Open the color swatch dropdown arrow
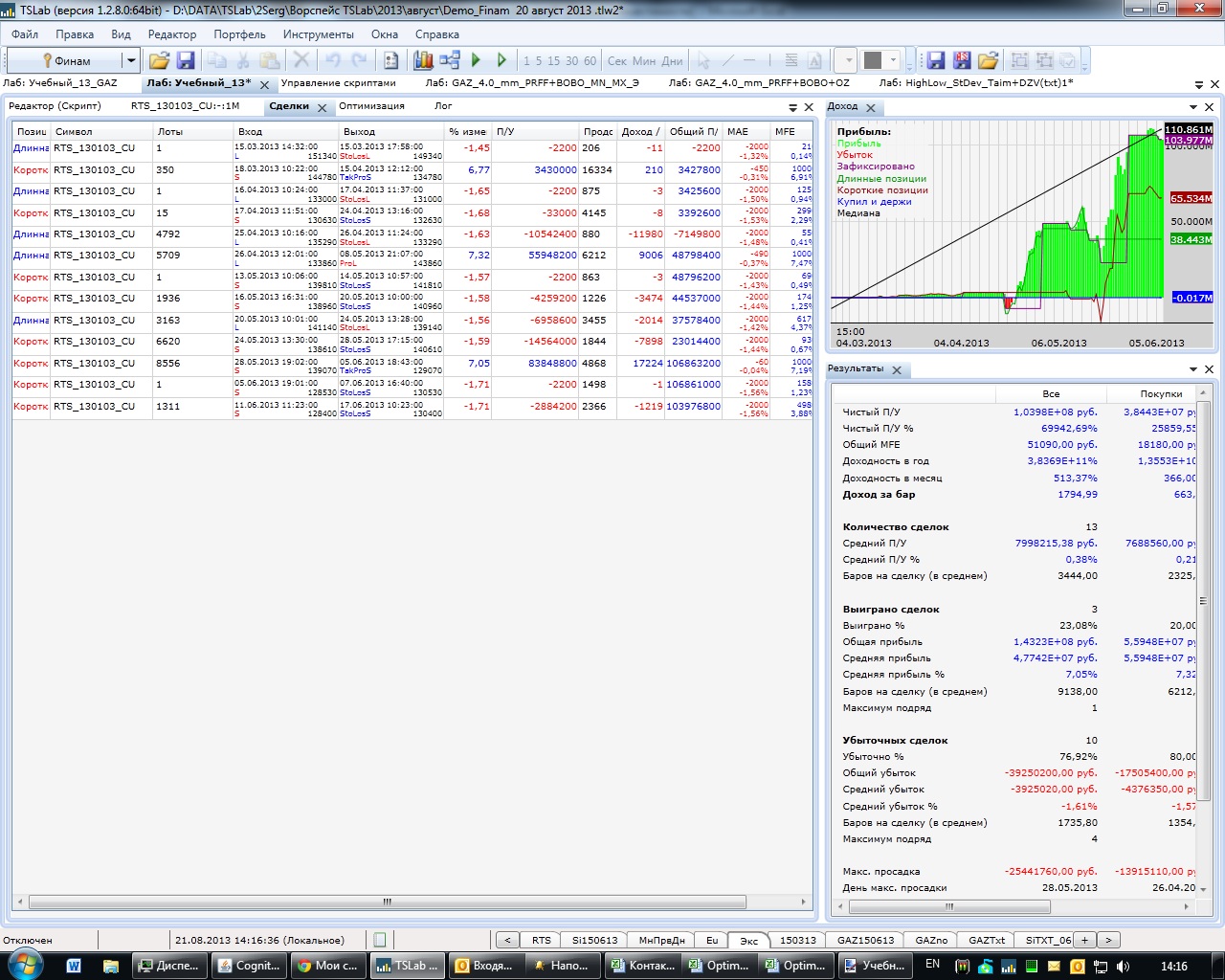Screen dimensions: 1225x980 (894, 60)
